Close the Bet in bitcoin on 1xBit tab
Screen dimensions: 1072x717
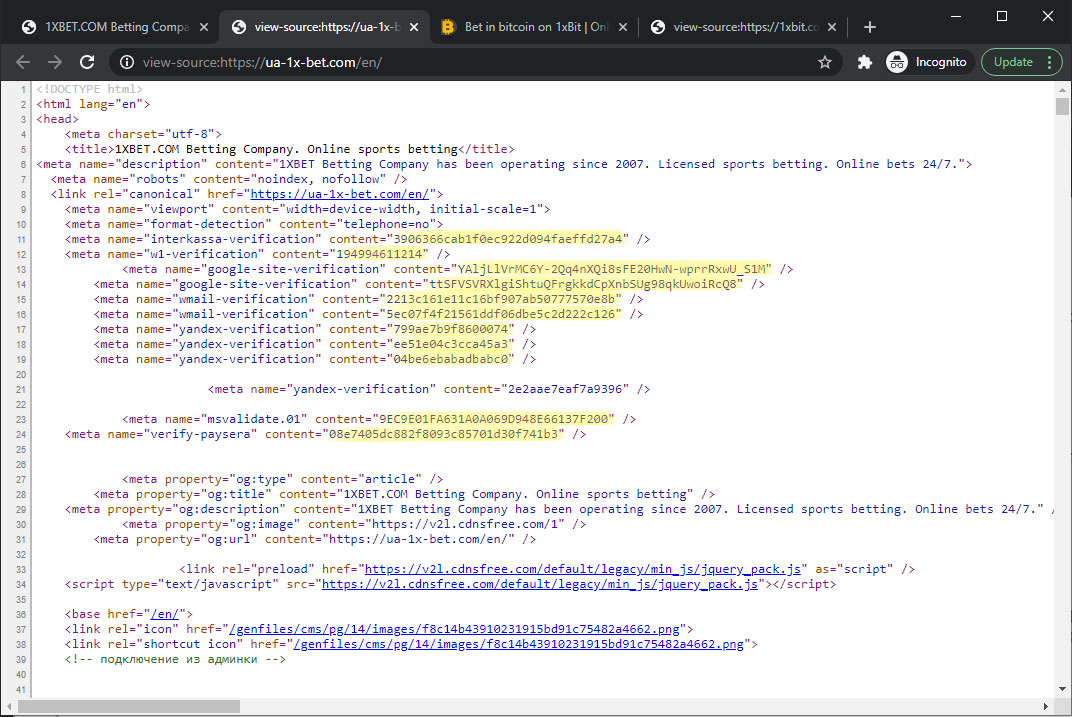(623, 27)
